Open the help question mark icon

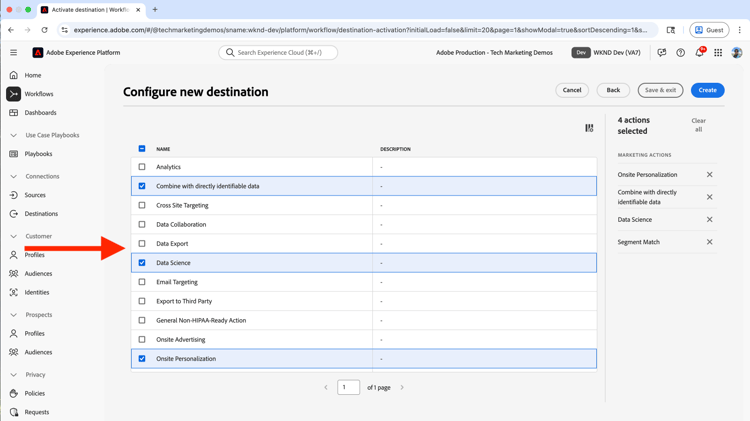click(680, 53)
